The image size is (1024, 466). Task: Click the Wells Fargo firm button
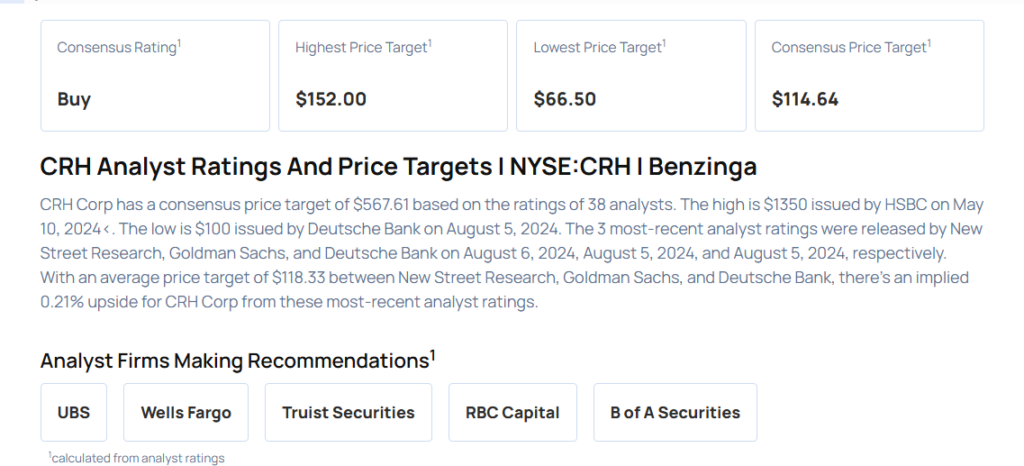point(186,412)
